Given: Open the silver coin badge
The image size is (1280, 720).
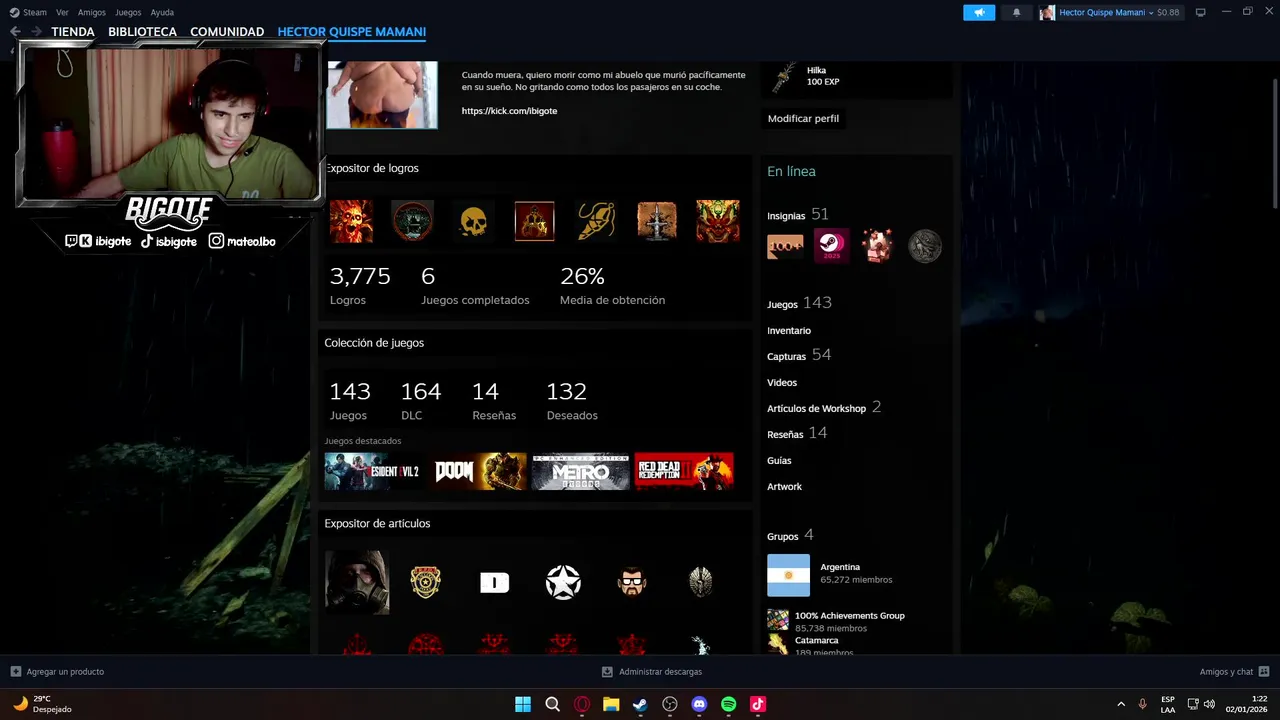Looking at the screenshot, I should pos(925,246).
